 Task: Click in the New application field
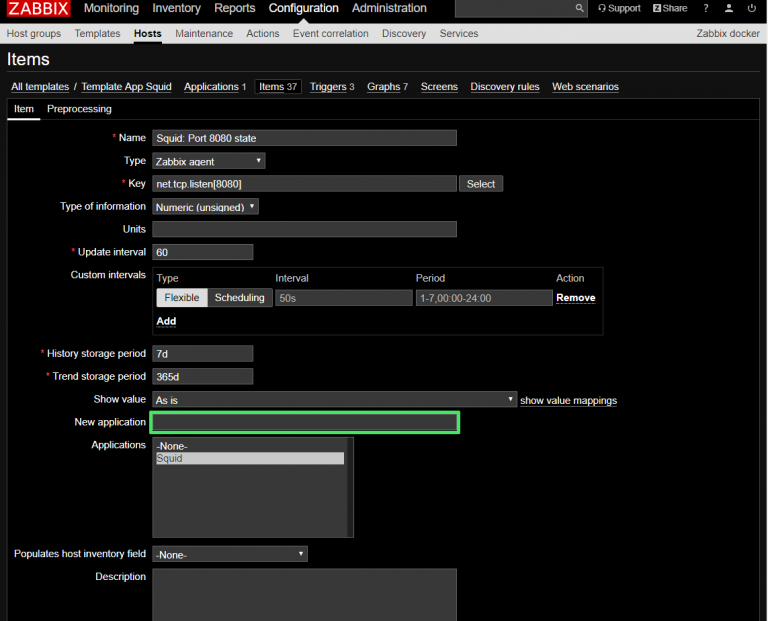(304, 422)
